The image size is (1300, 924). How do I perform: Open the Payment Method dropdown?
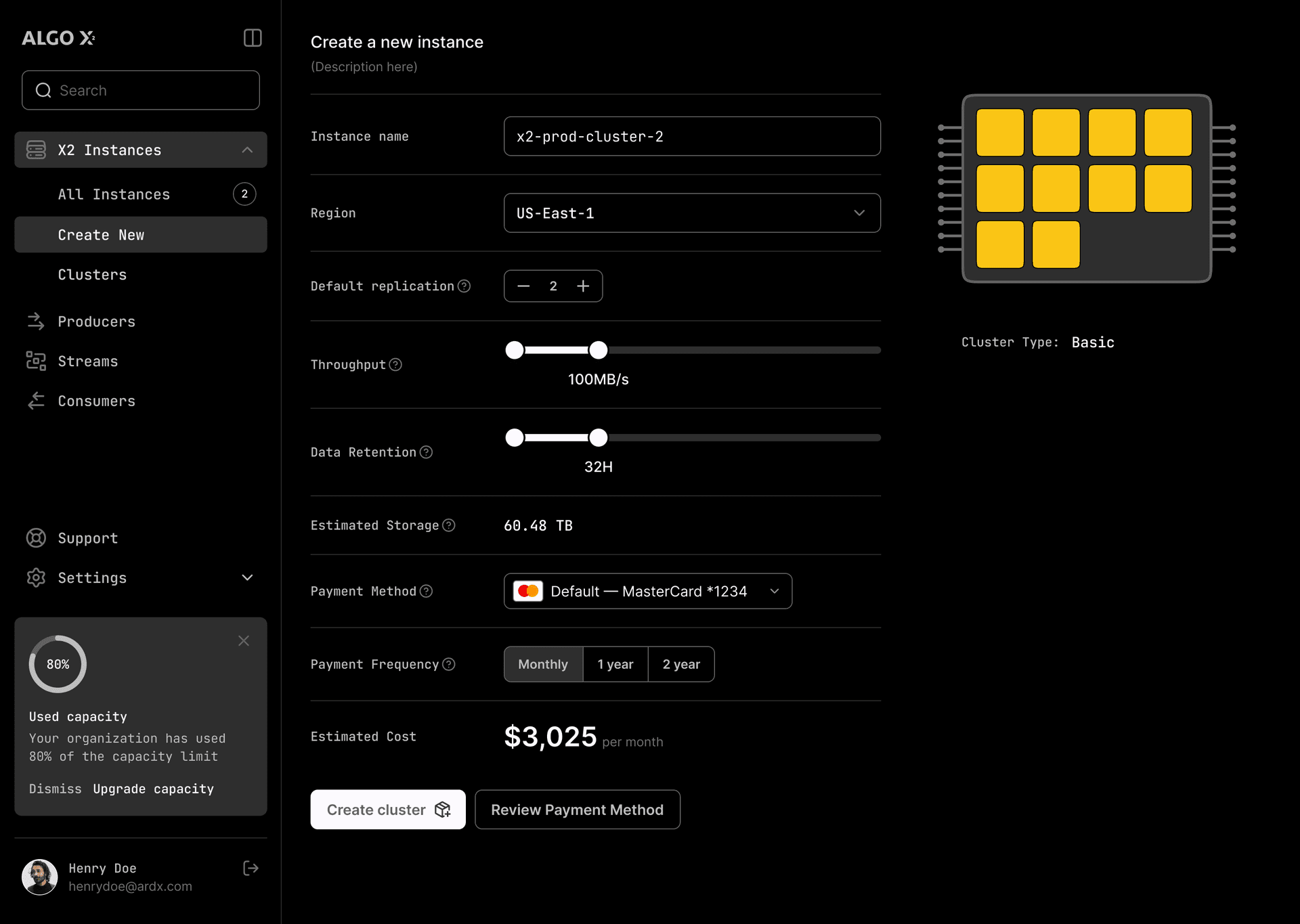coord(647,591)
